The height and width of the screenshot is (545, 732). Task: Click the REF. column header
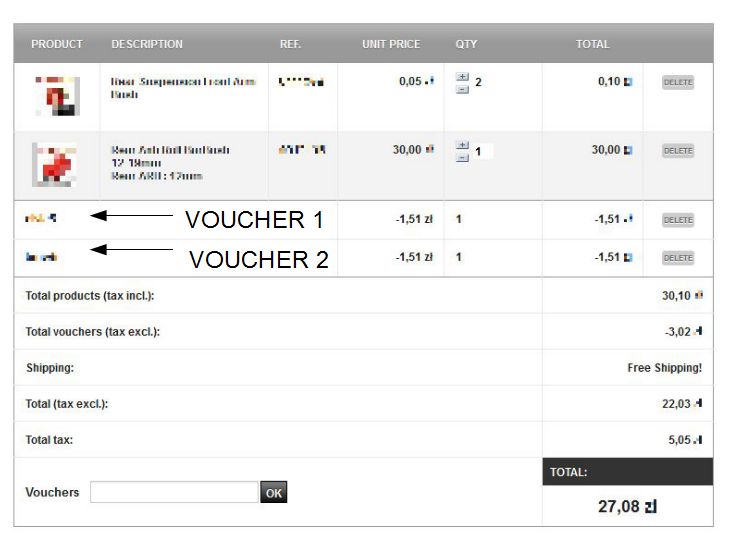(290, 44)
